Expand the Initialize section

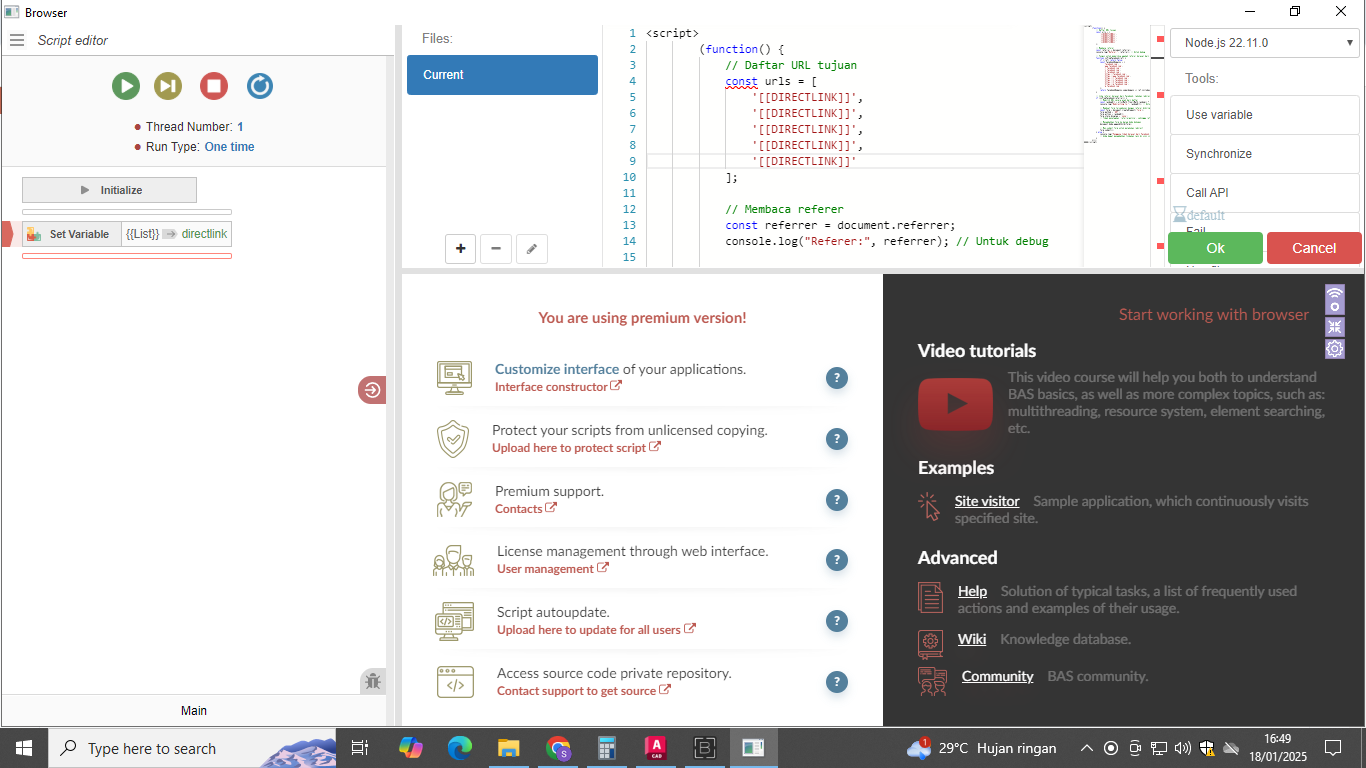click(x=110, y=190)
